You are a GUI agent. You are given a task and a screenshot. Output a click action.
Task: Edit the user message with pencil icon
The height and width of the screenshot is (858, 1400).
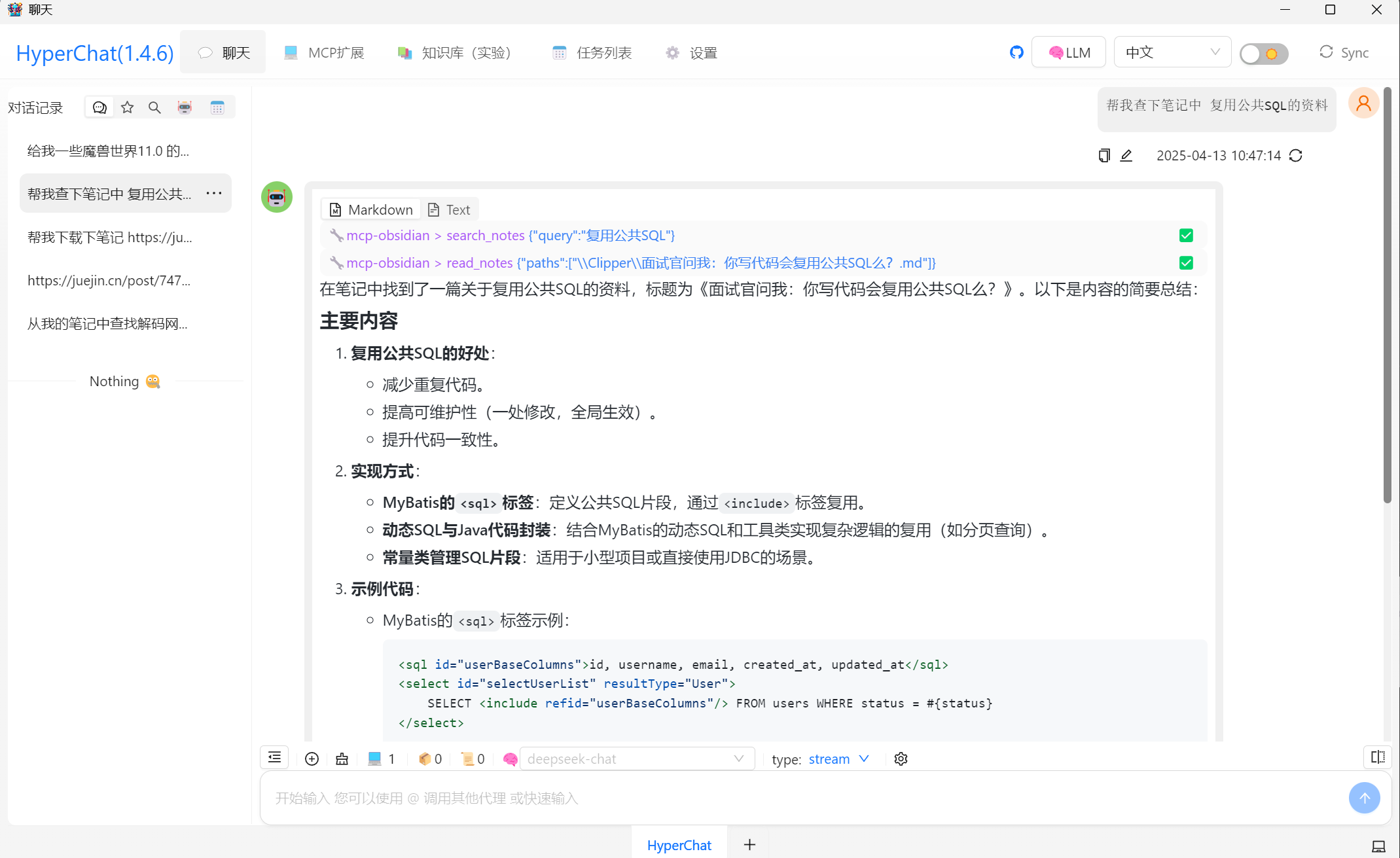click(1126, 155)
